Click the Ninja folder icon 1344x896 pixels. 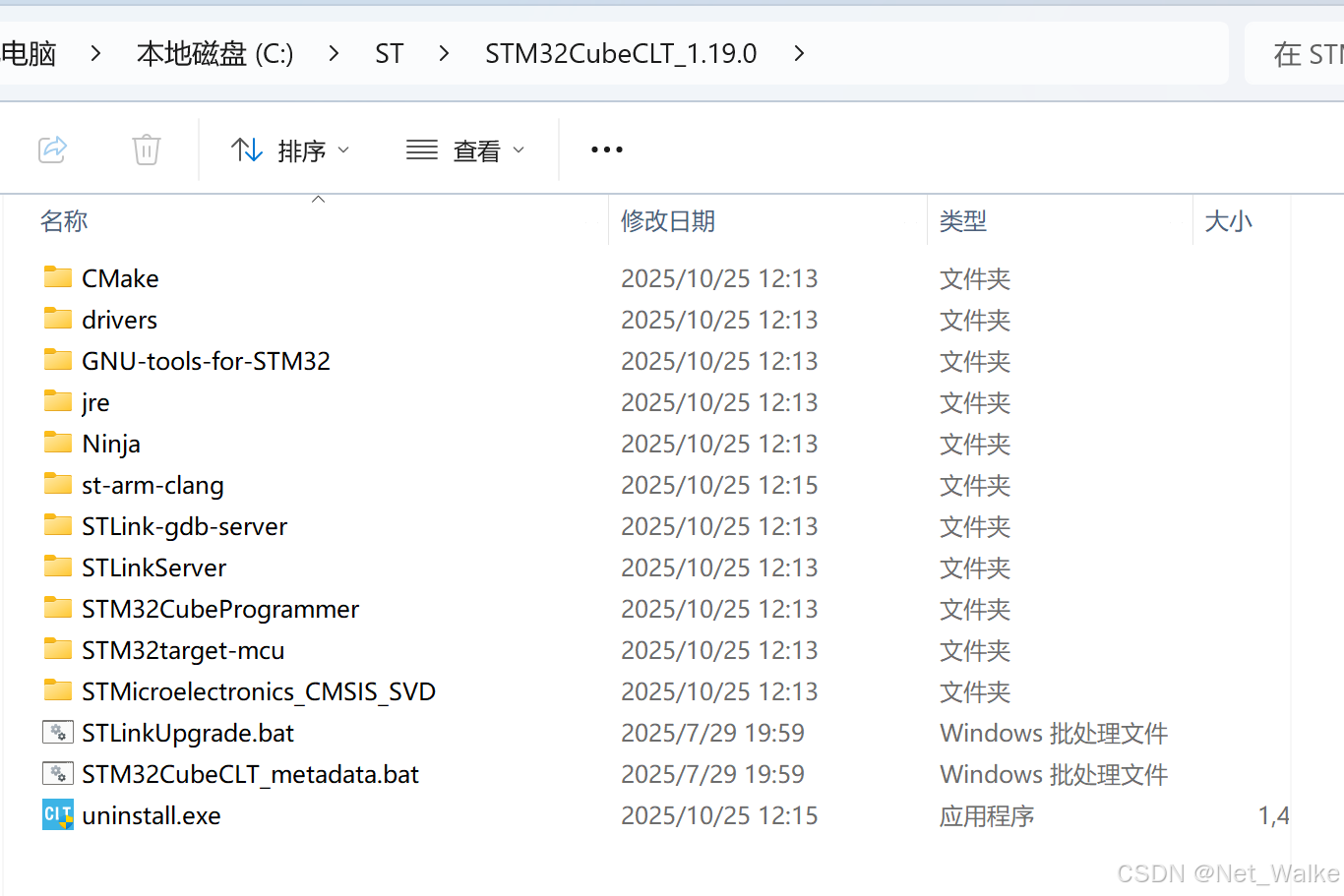(58, 443)
